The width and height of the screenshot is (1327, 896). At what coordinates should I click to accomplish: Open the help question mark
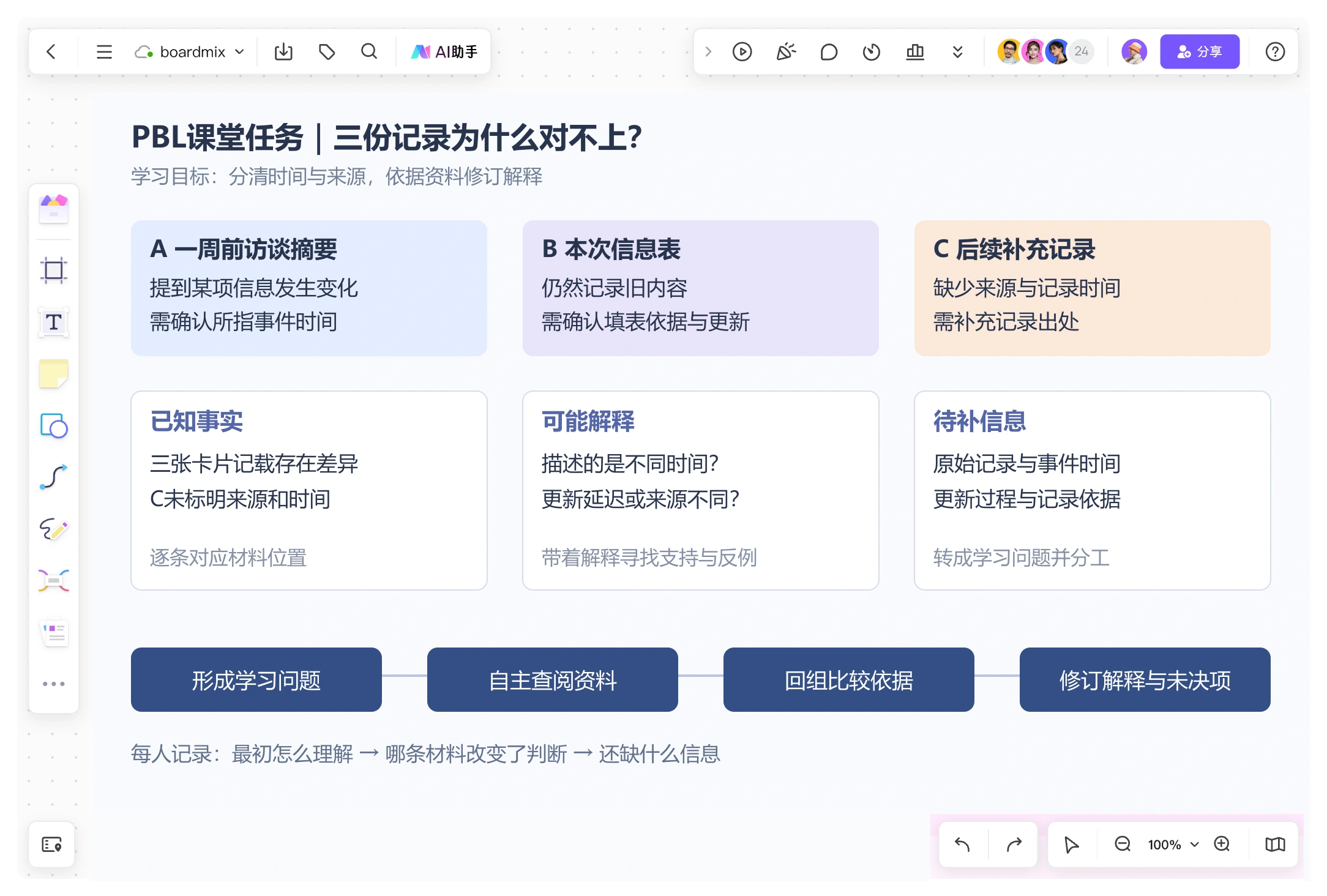1275,52
